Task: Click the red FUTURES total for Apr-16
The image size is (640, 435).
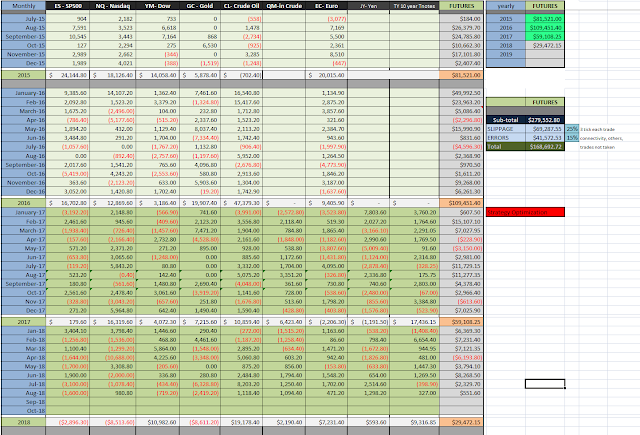Action: tap(461, 120)
